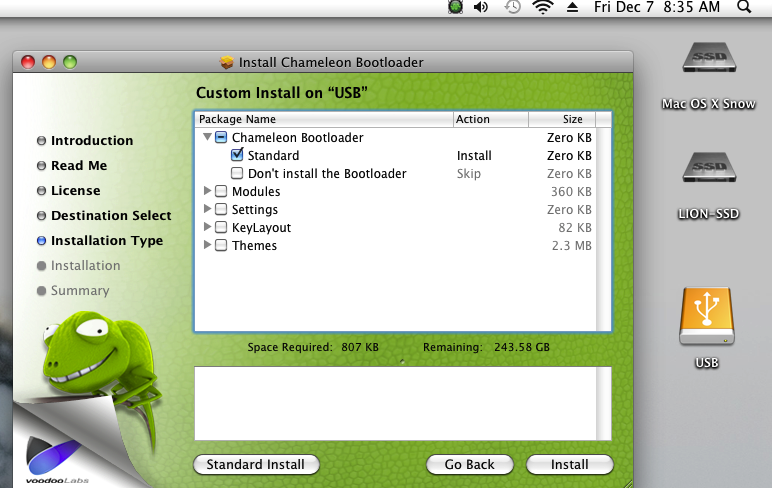
Task: Click the Themes size 2.3 MB
Action: pyautogui.click(x=572, y=245)
